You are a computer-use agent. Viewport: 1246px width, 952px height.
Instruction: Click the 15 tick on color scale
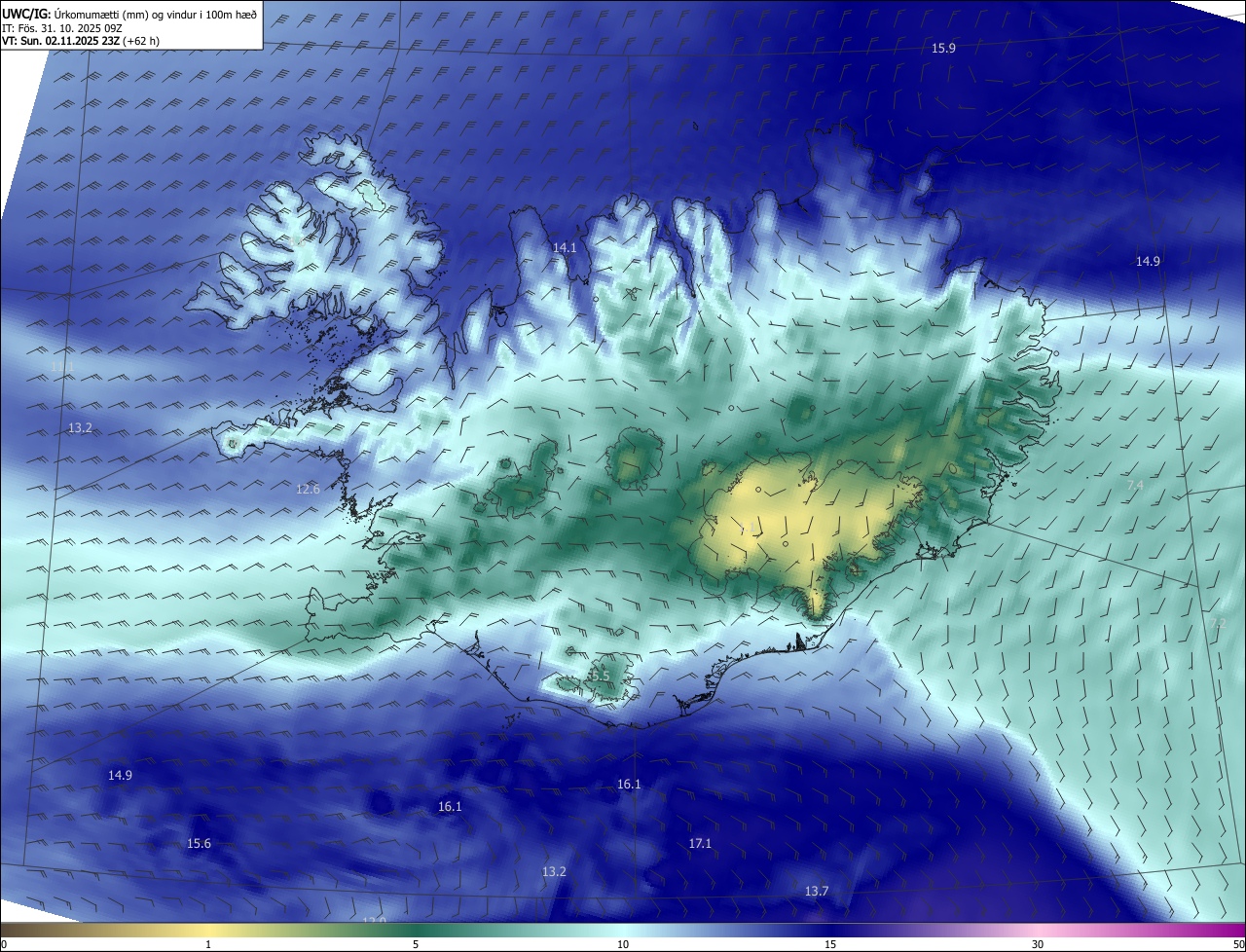(x=830, y=944)
